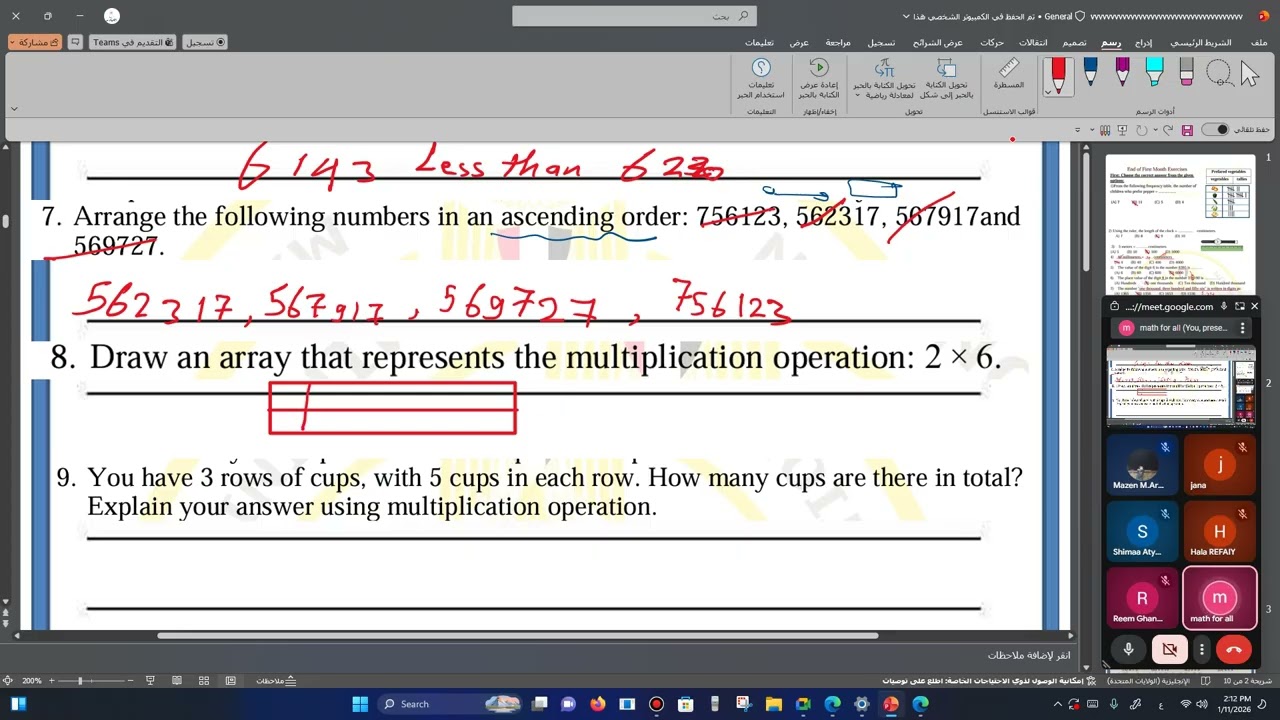
Task: Adjust the zoom slider in status bar
Action: coord(80,681)
